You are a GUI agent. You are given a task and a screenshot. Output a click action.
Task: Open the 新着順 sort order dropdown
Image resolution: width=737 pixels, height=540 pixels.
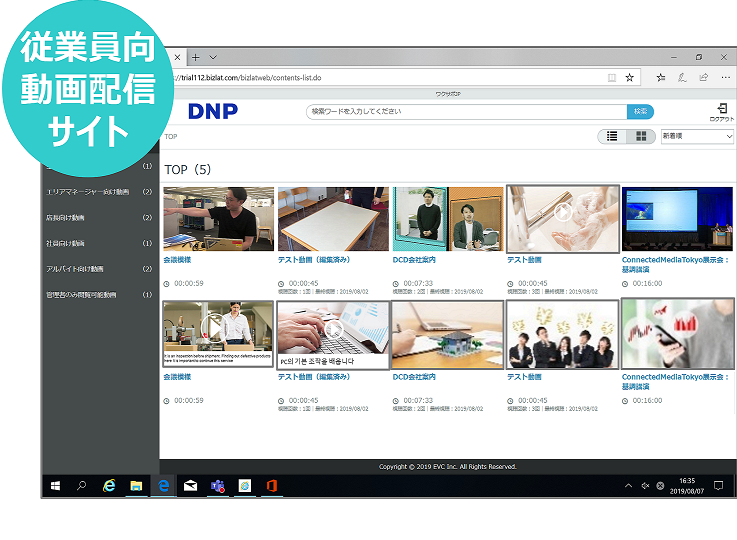pos(696,136)
